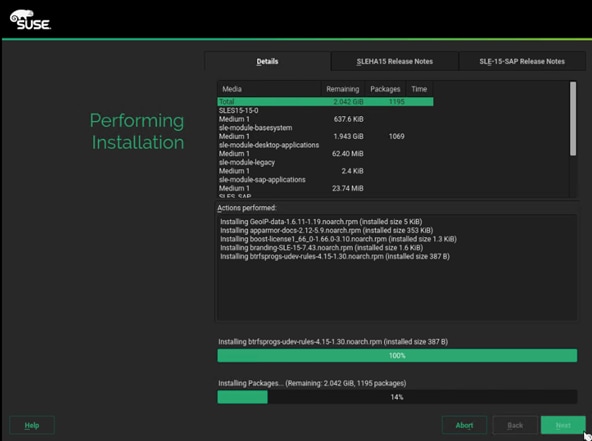Viewport: 592px width, 441px height.
Task: Click the Installing boost-license log line
Action: coord(338,239)
